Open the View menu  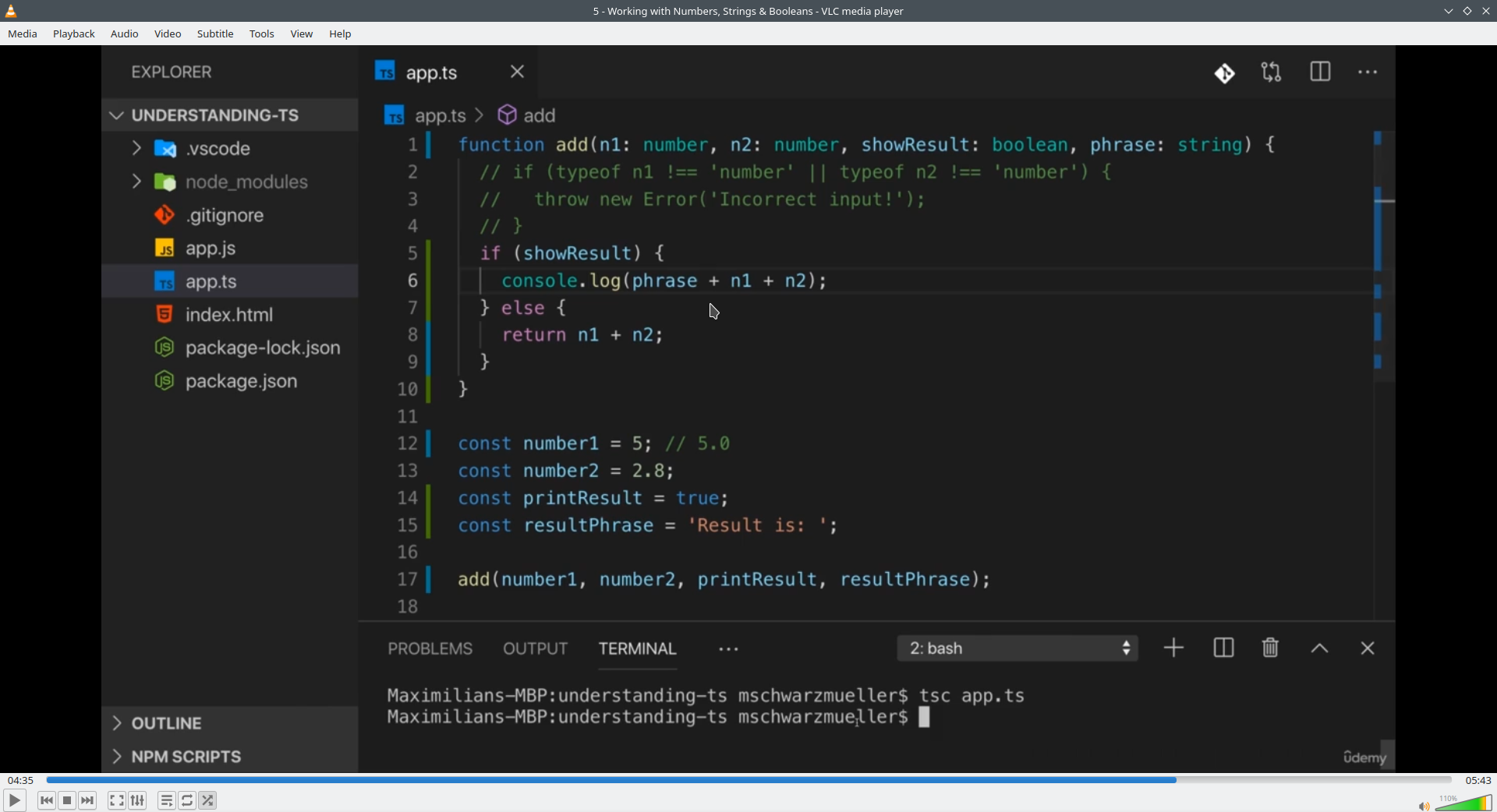pyautogui.click(x=302, y=34)
